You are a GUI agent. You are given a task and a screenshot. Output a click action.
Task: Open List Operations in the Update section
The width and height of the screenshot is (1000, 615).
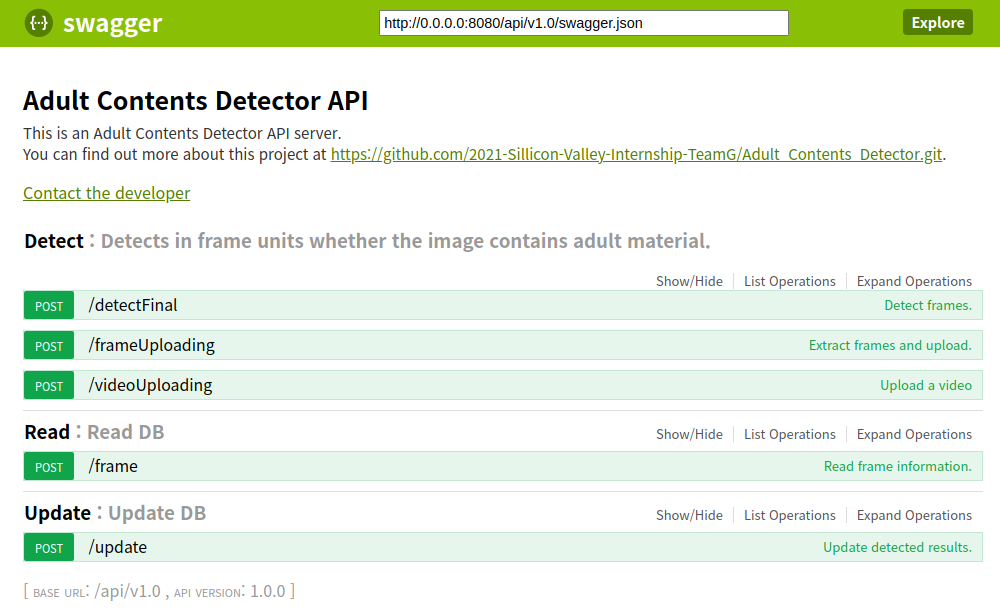790,515
